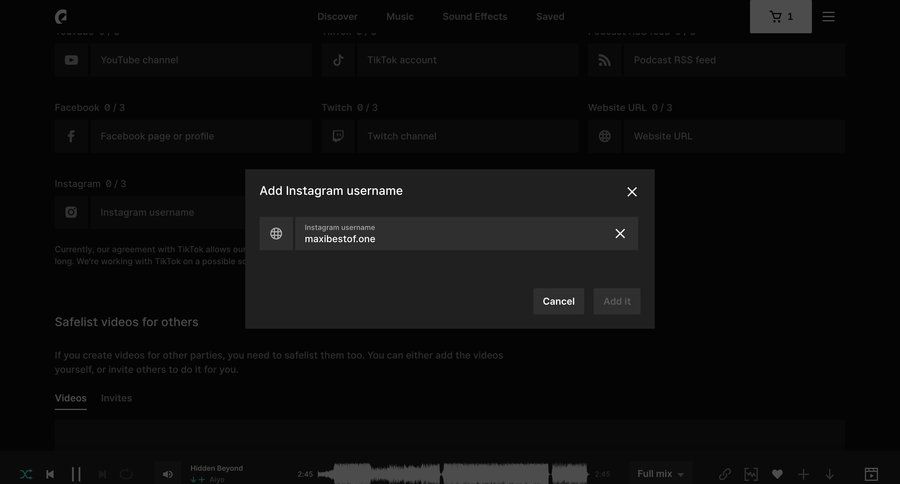Click the YouTube channel field
Screen dimensions: 900x484
pyautogui.click(x=201, y=60)
